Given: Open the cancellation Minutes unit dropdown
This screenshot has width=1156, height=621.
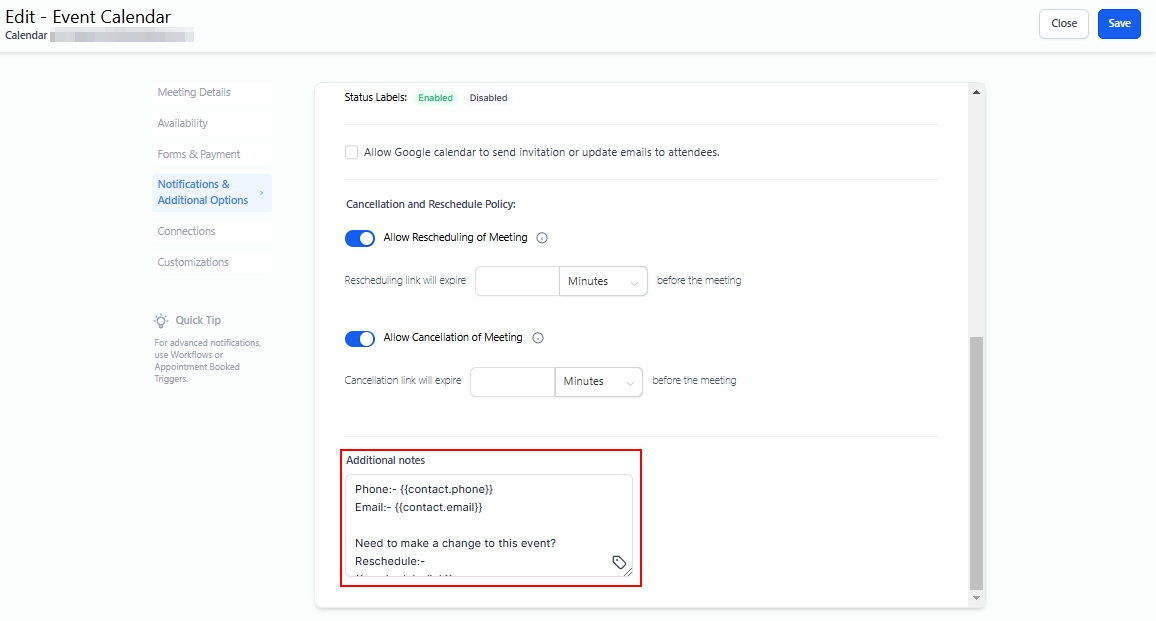Looking at the screenshot, I should click(598, 381).
